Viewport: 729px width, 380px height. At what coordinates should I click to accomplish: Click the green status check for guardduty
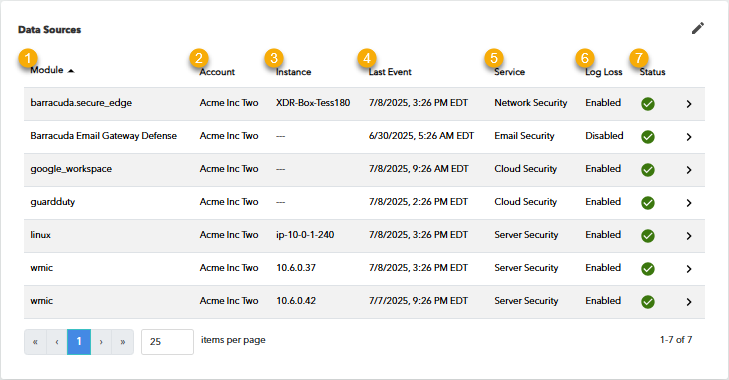point(648,203)
